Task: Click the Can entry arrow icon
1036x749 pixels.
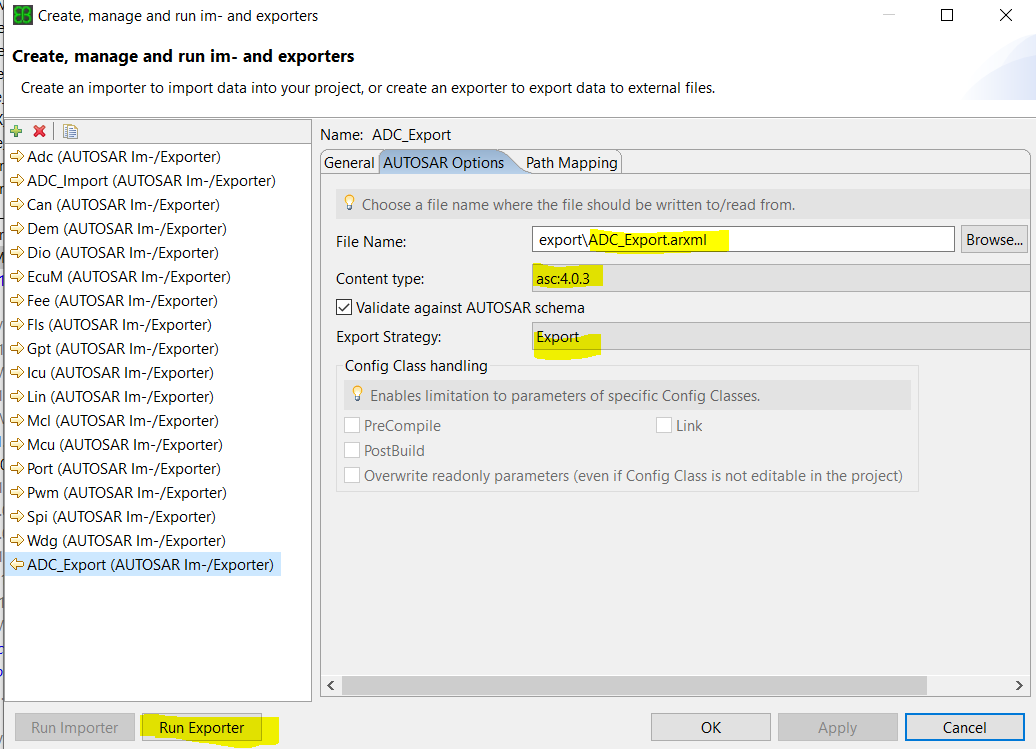Action: pyautogui.click(x=17, y=205)
